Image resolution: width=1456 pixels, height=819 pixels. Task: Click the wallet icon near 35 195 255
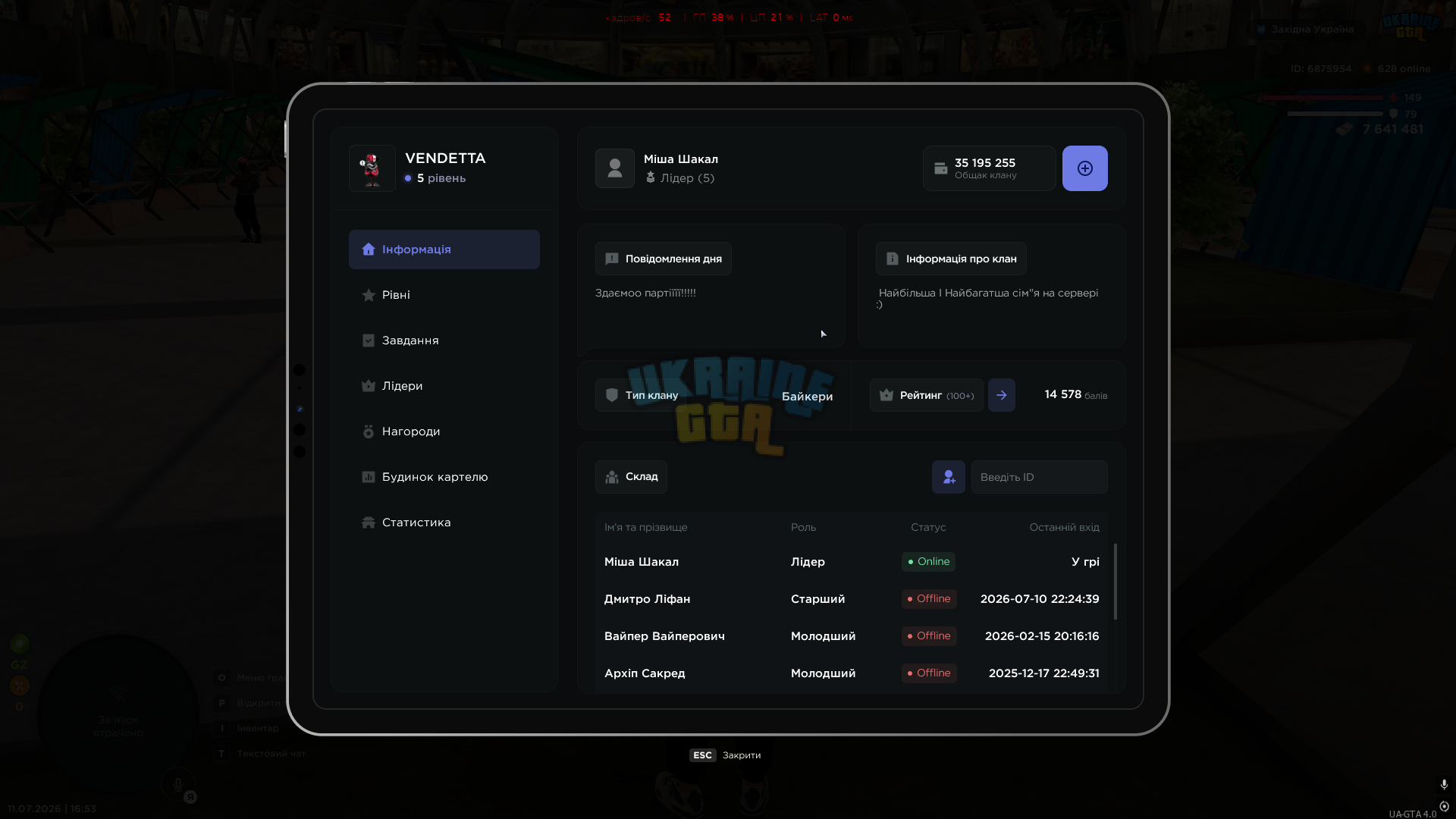pyautogui.click(x=941, y=168)
